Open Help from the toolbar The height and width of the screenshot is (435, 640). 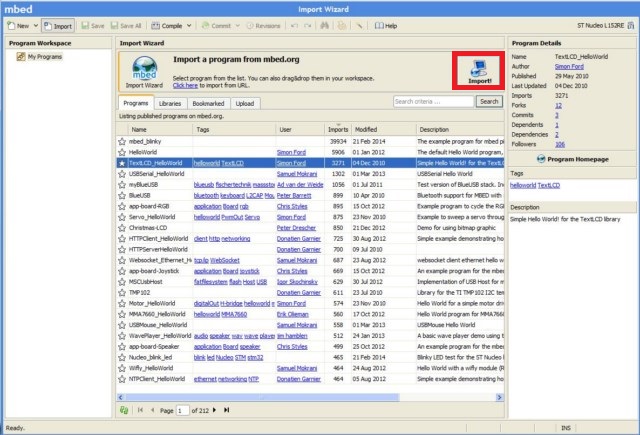[x=386, y=26]
